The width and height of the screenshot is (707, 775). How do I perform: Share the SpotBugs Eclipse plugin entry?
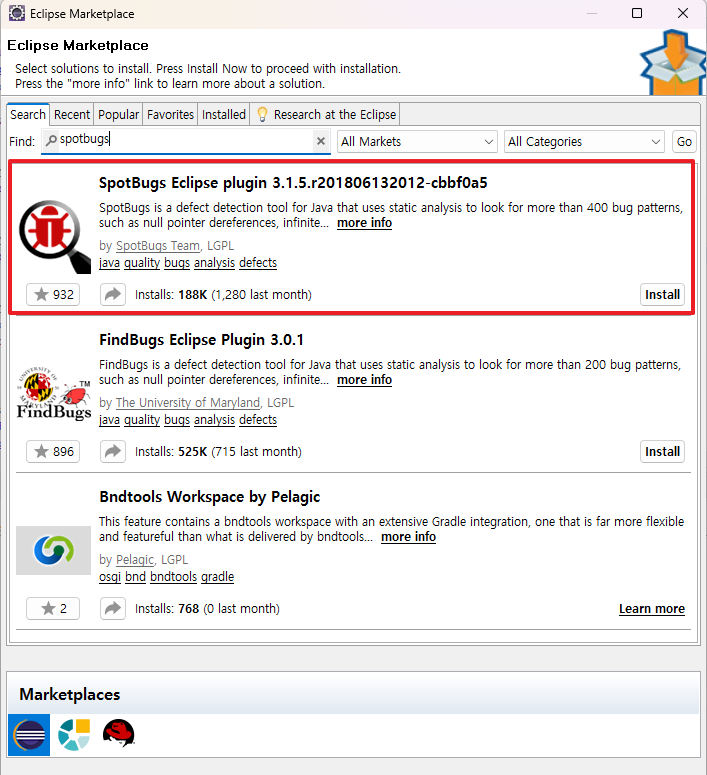tap(113, 295)
